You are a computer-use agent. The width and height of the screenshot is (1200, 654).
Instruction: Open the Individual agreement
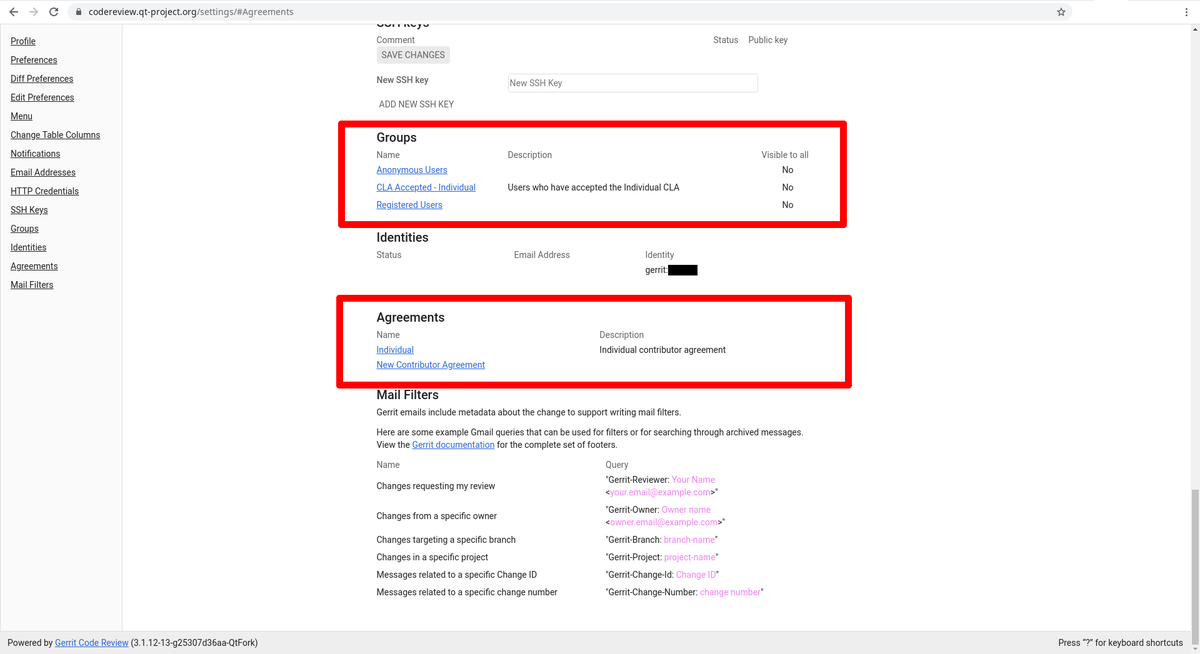tap(394, 349)
